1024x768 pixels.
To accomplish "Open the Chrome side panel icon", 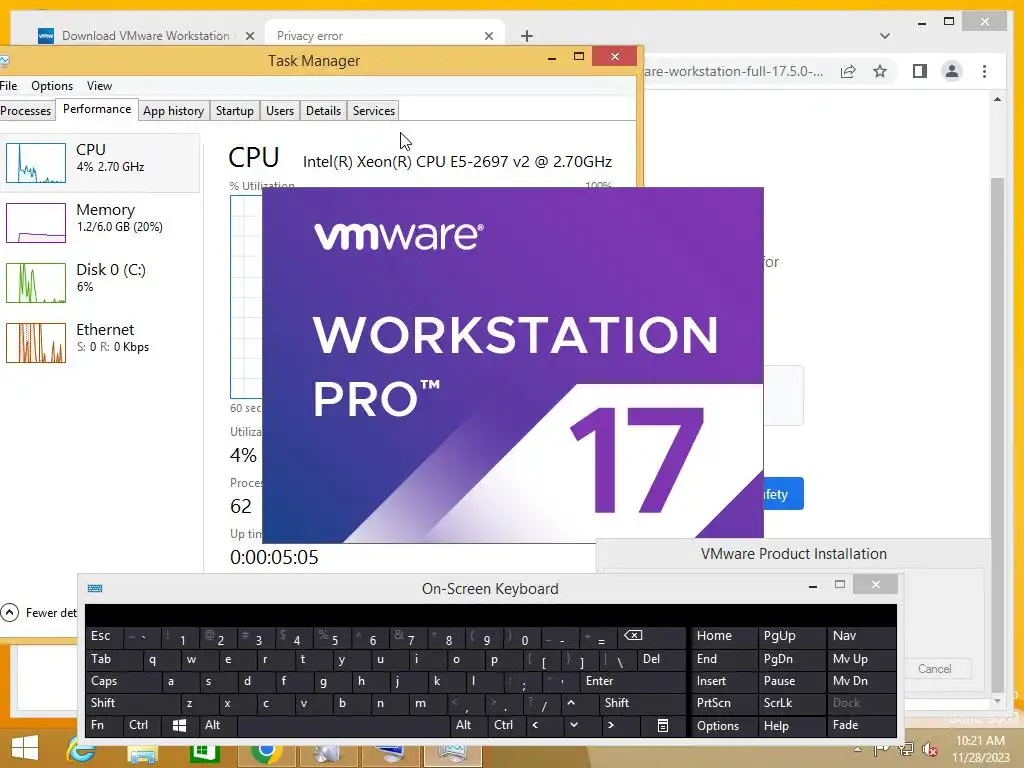I will [920, 71].
